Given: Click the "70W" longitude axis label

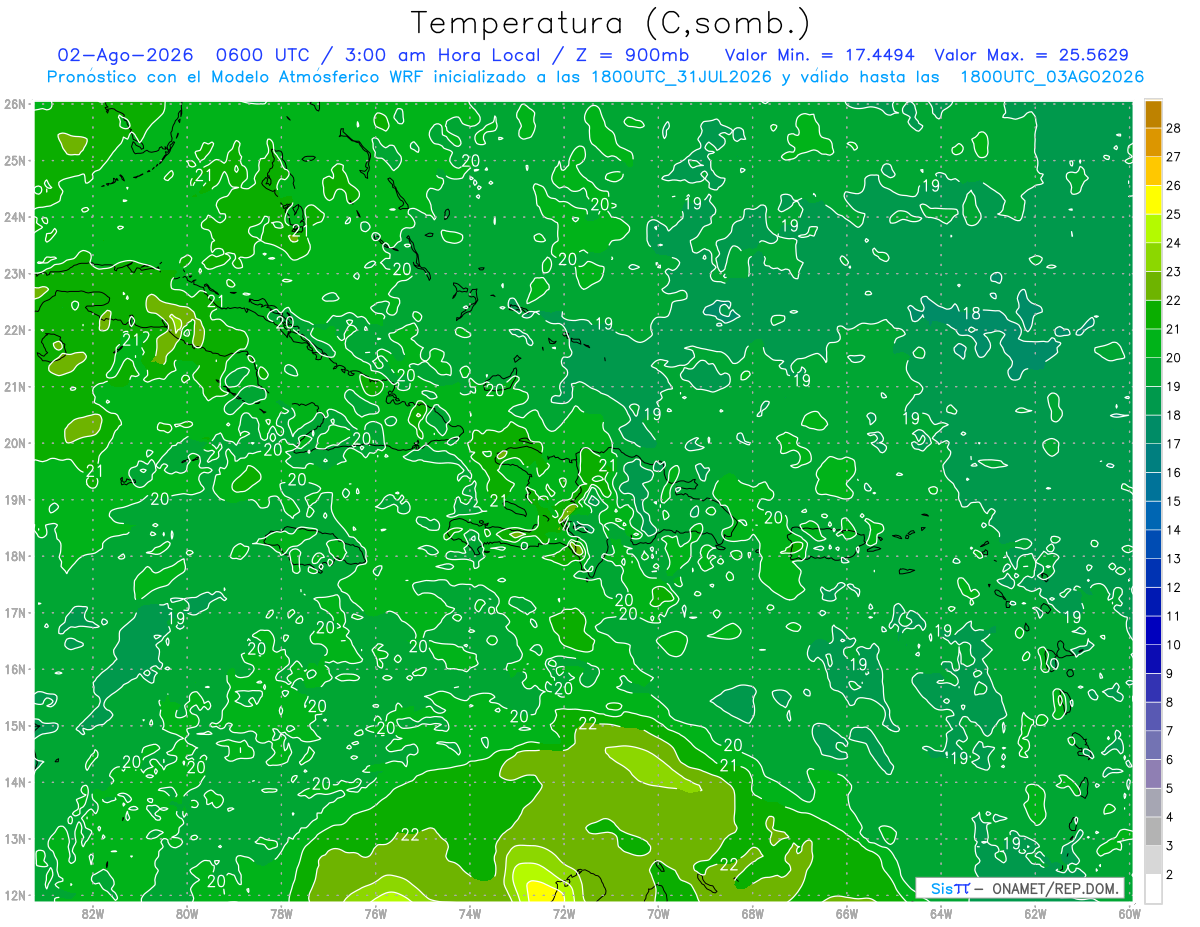Looking at the screenshot, I should tap(658, 913).
